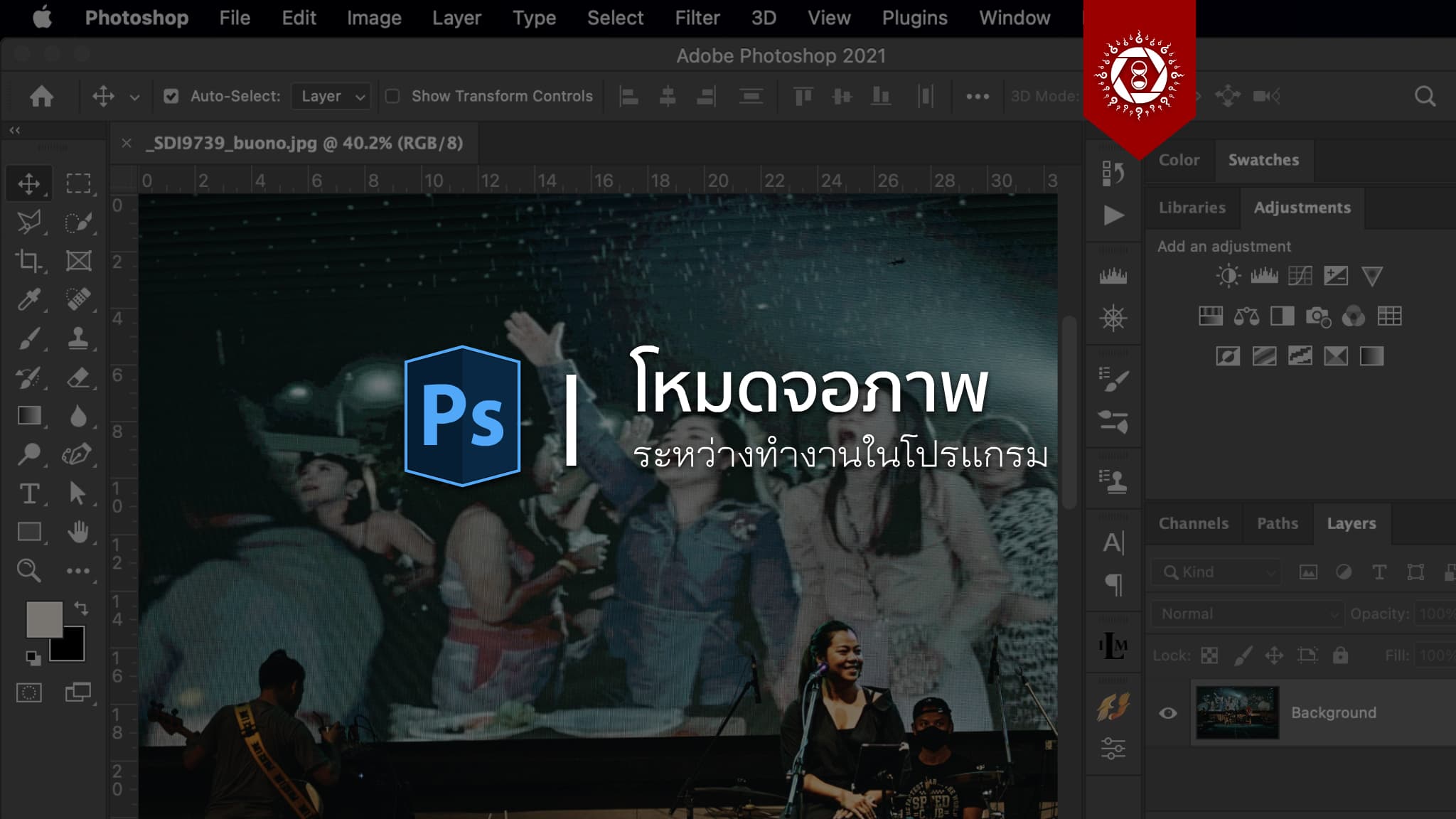Add an Exposure adjustment

tap(1336, 276)
